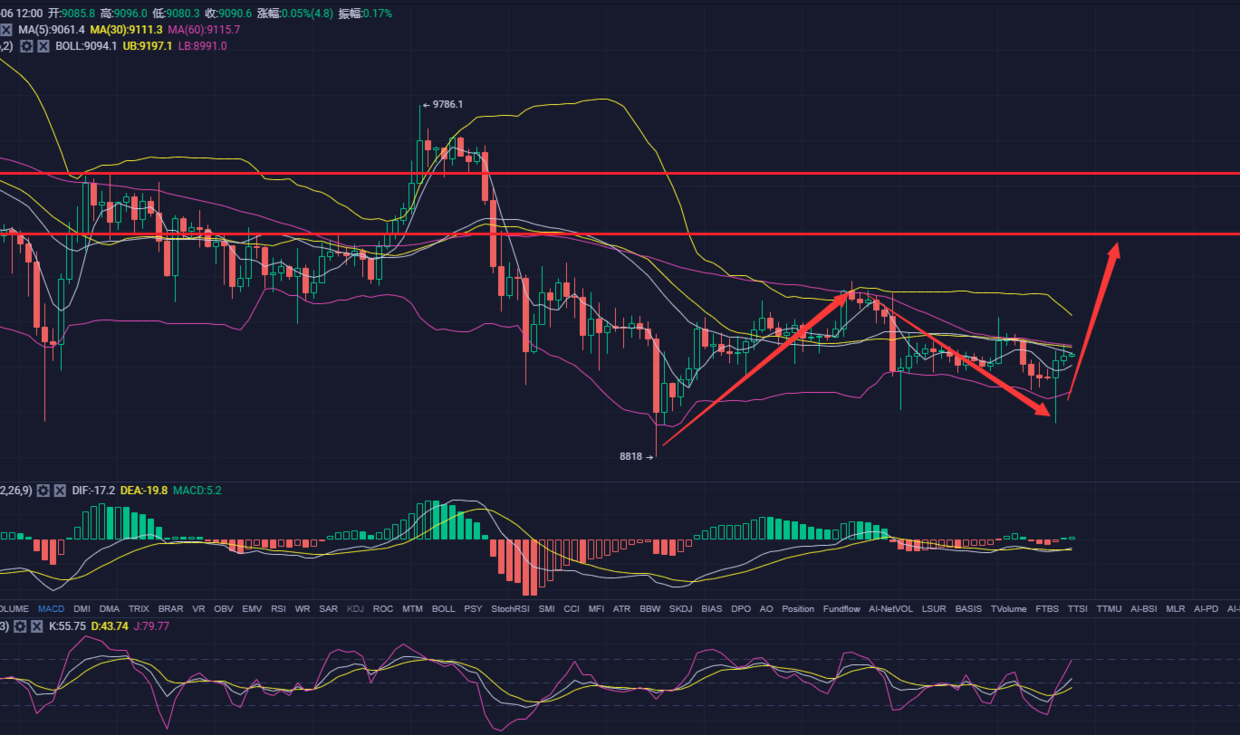Select the LSUR indicator tab
The height and width of the screenshot is (735, 1240).
pos(934,608)
